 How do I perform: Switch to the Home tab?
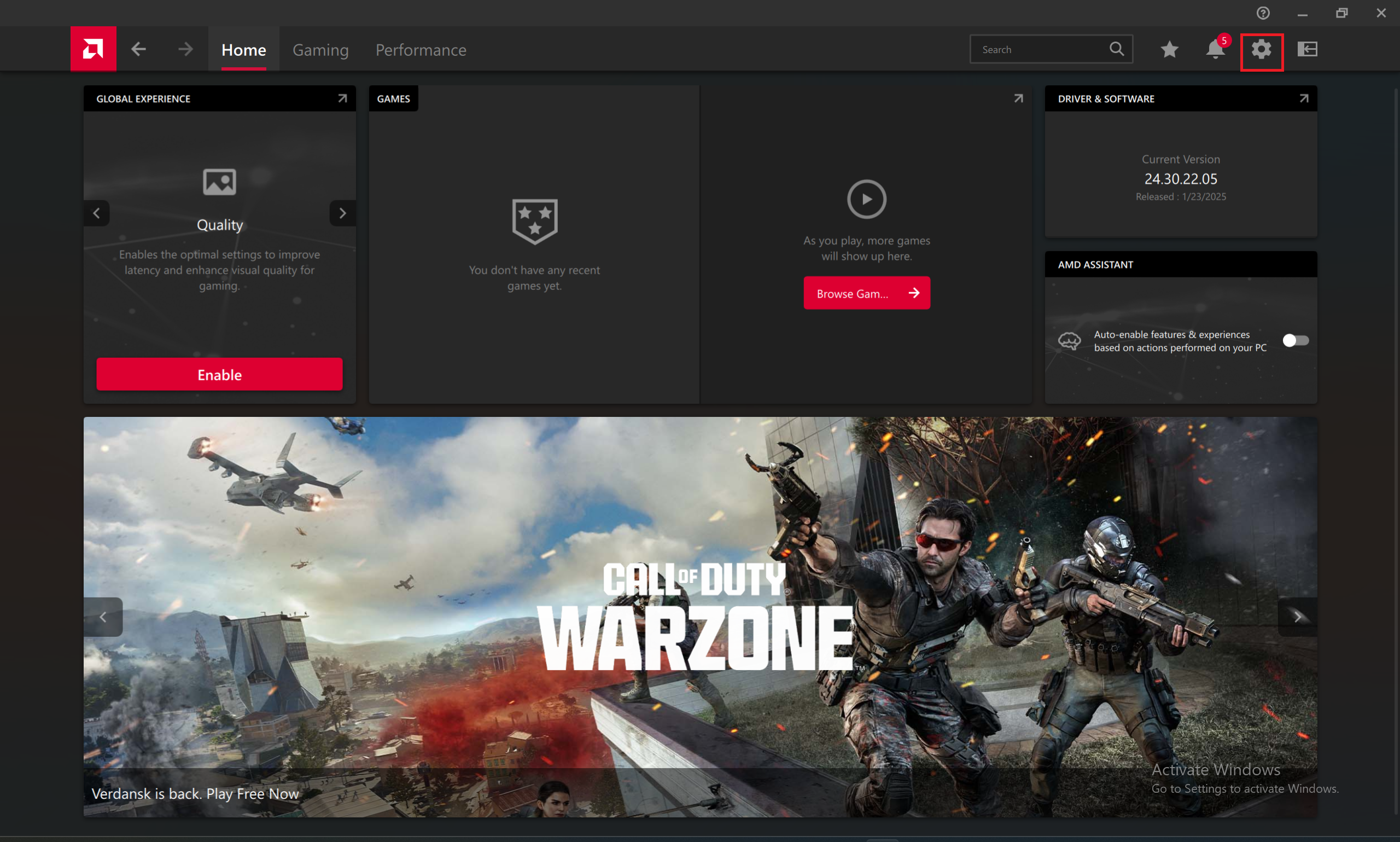[x=244, y=49]
